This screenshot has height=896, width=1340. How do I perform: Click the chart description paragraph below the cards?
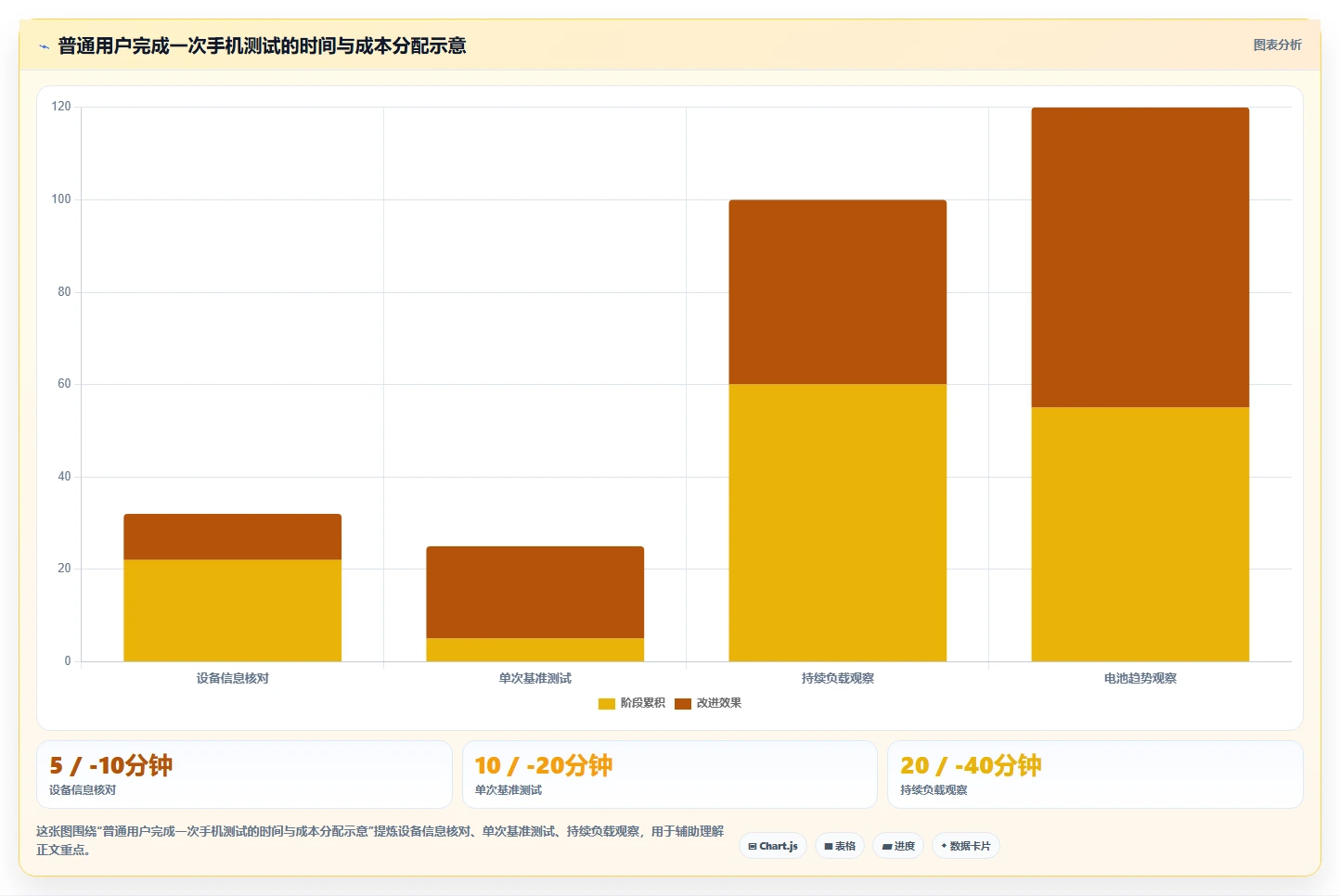coord(380,840)
